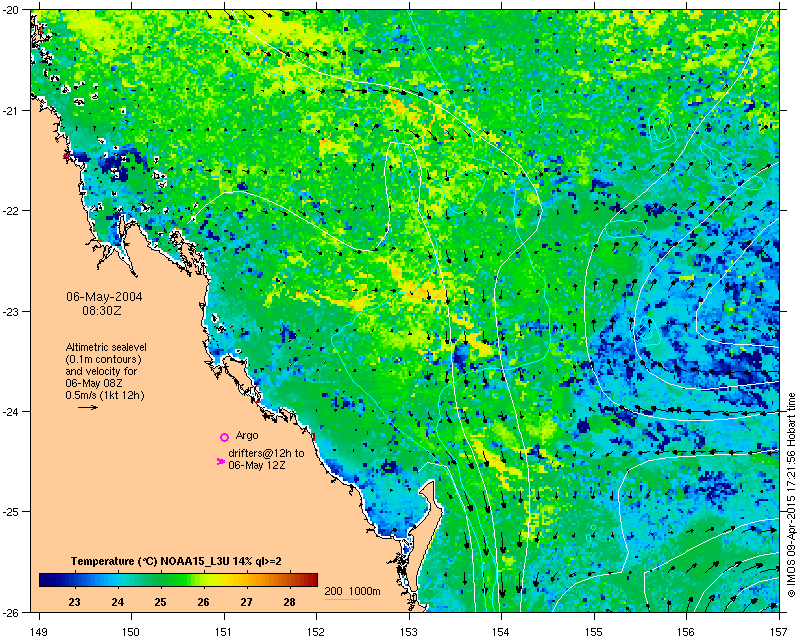
Task: Click the longitude axis label 149
Action: 39,632
